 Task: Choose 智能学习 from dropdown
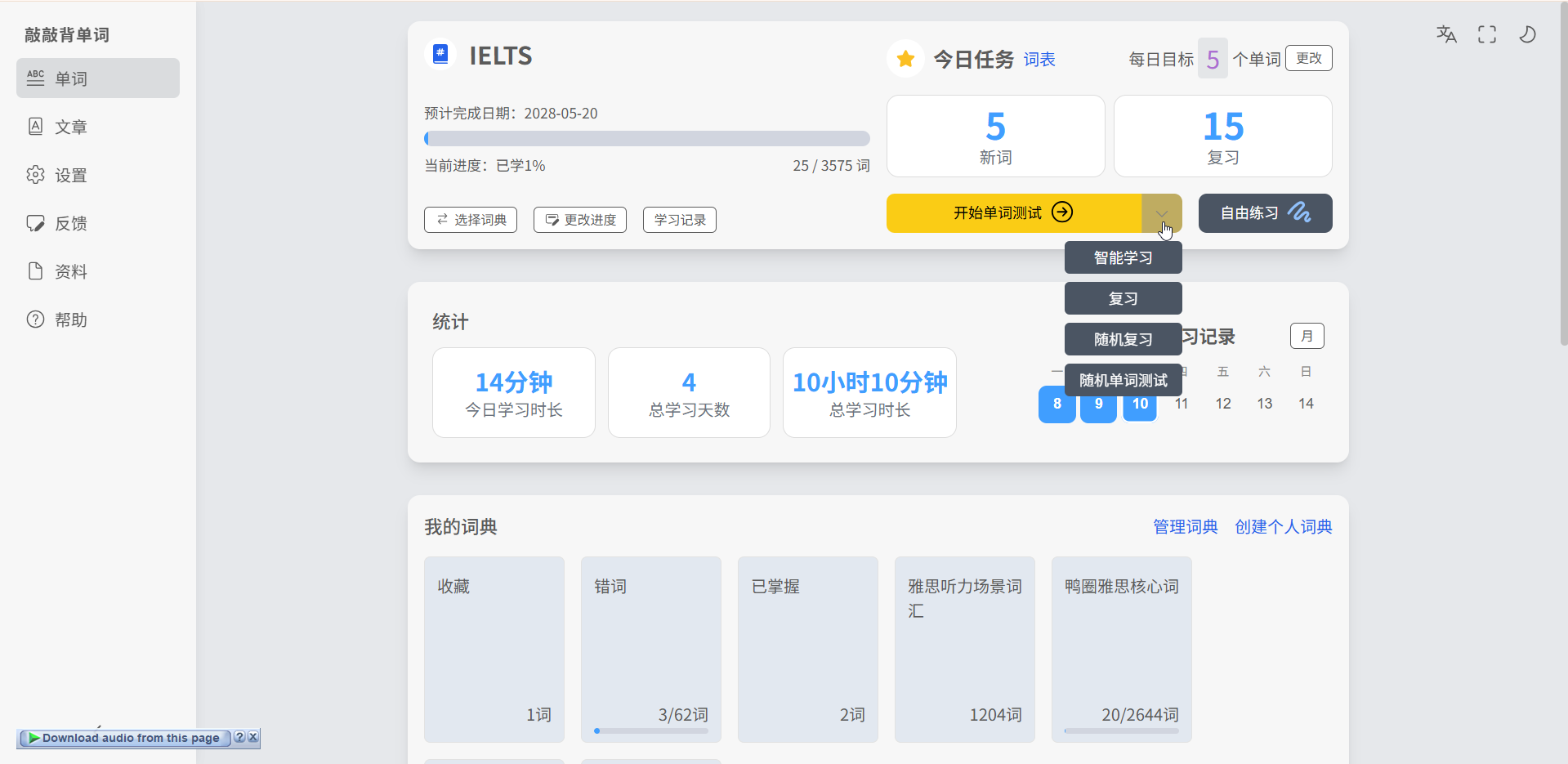(x=1123, y=257)
